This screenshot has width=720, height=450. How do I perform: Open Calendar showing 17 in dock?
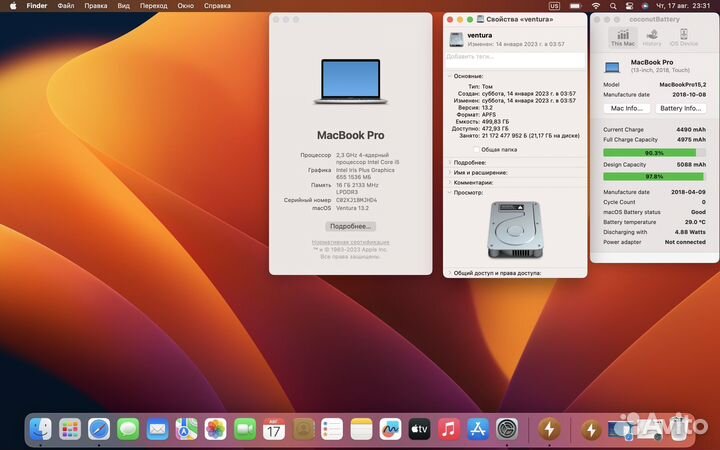274,429
